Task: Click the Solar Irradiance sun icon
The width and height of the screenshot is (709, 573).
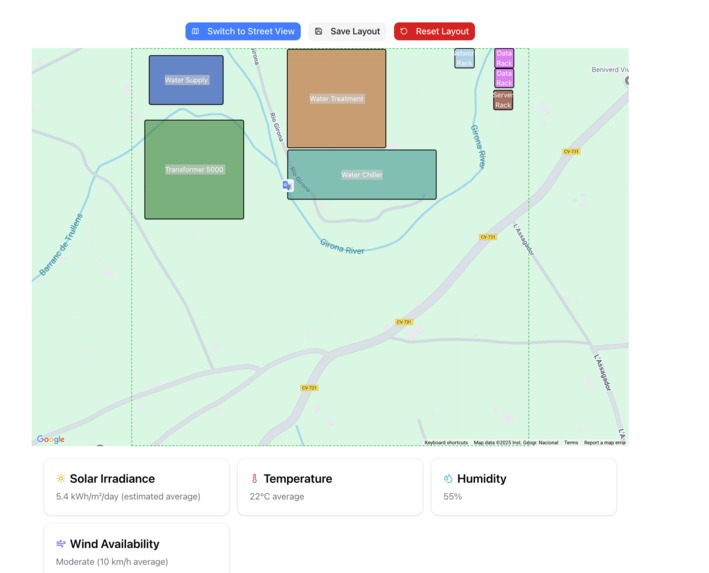Action: click(61, 478)
